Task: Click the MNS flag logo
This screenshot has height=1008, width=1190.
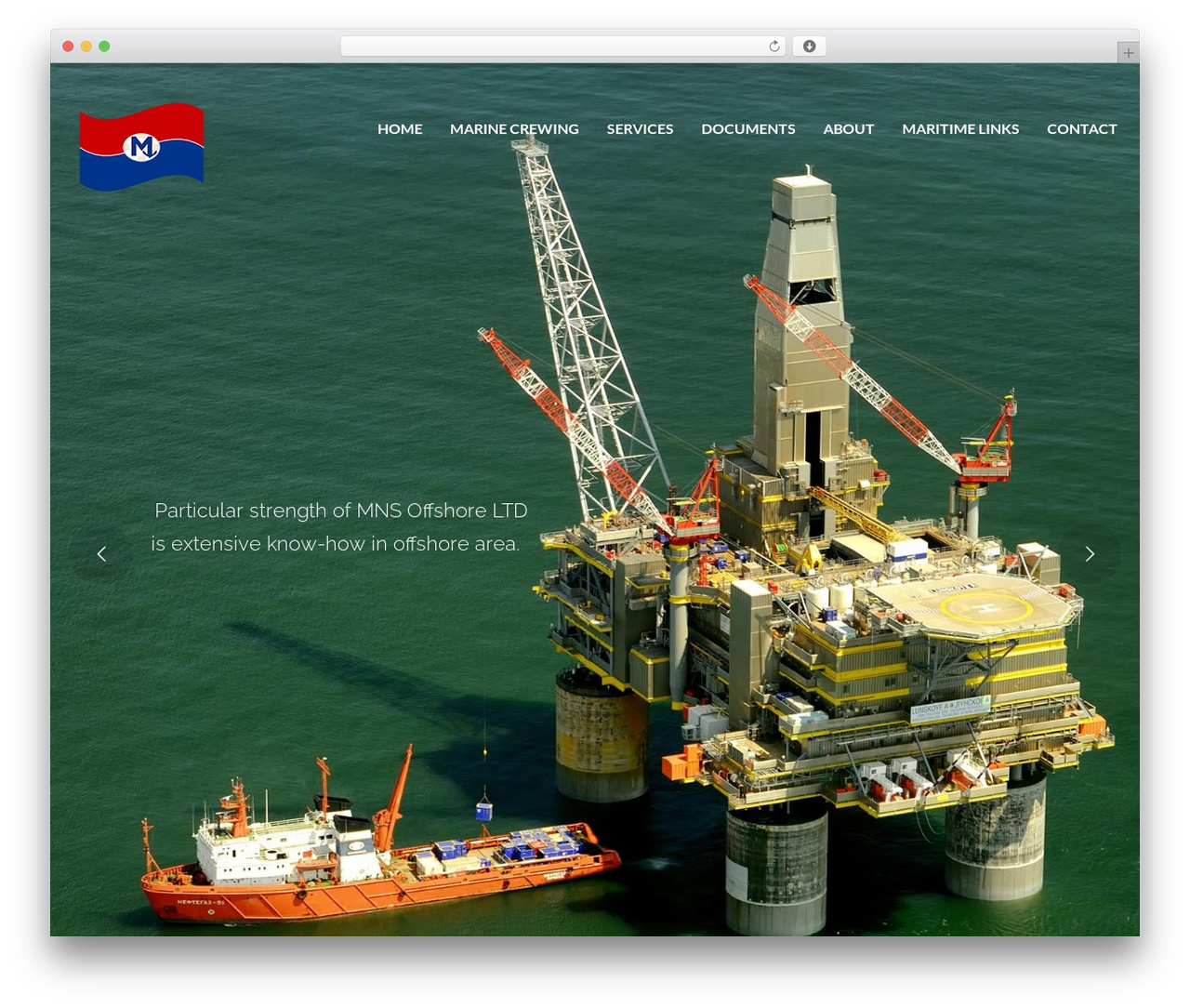Action: (141, 146)
